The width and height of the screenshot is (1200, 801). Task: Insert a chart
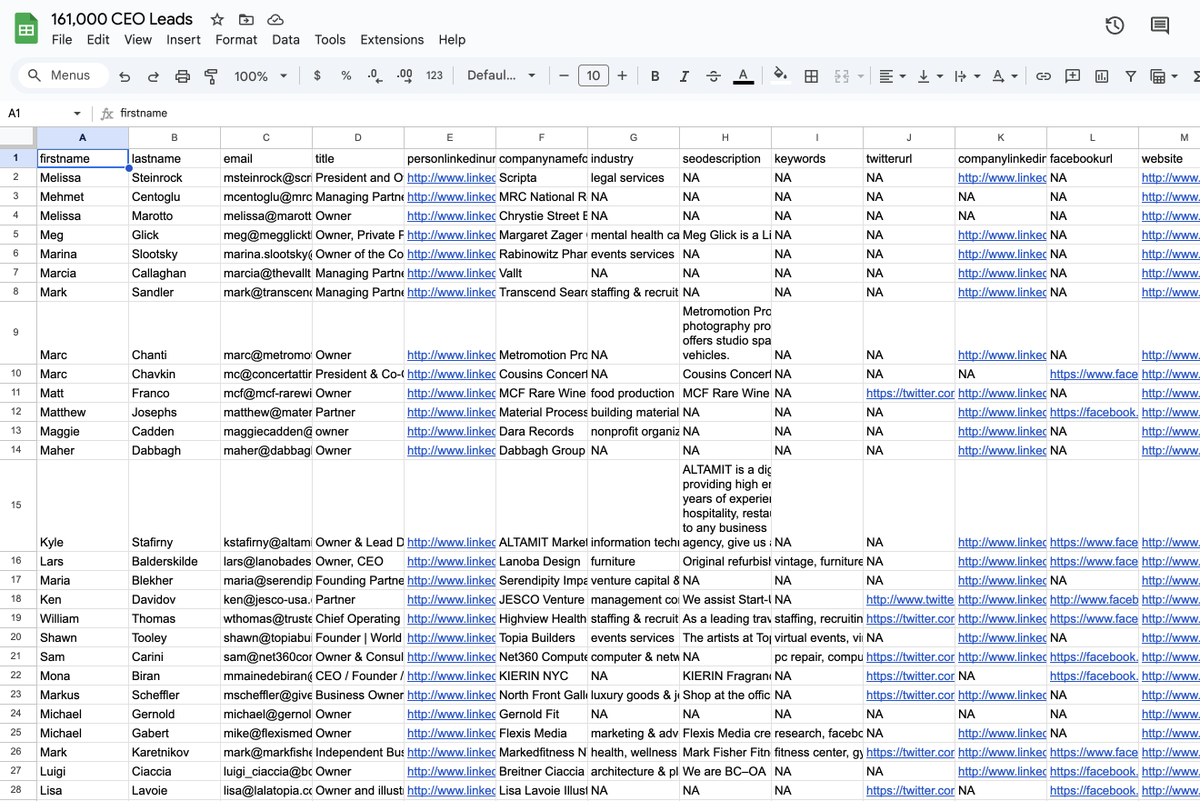[1101, 75]
